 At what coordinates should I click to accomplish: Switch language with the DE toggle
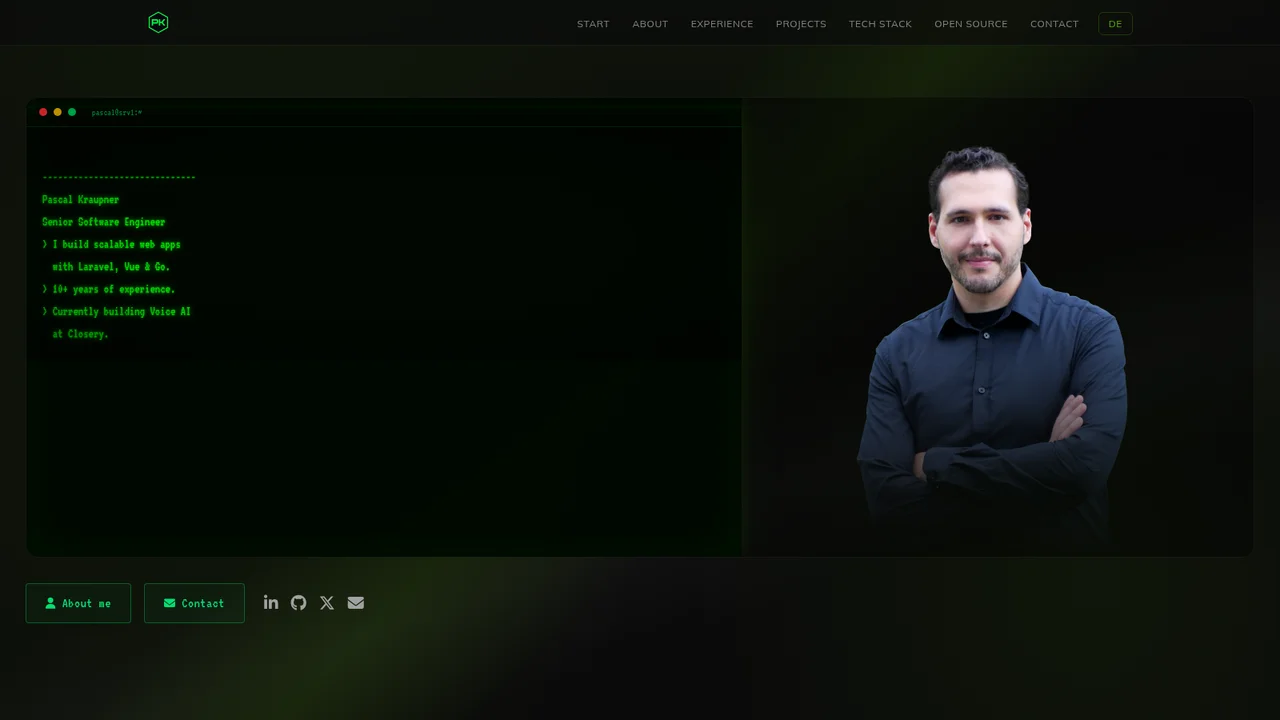pyautogui.click(x=1115, y=24)
